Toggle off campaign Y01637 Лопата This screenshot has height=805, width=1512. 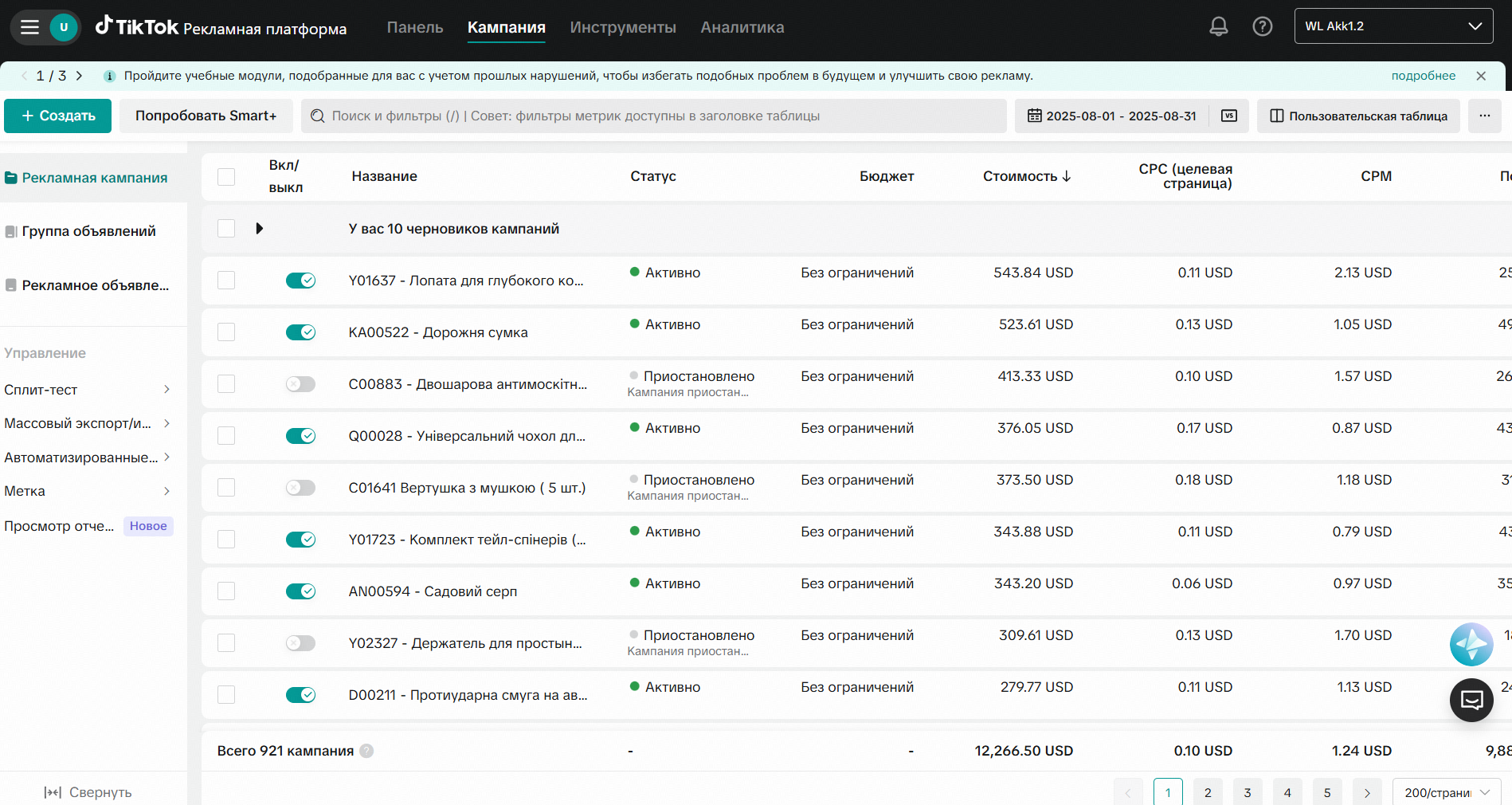(300, 281)
